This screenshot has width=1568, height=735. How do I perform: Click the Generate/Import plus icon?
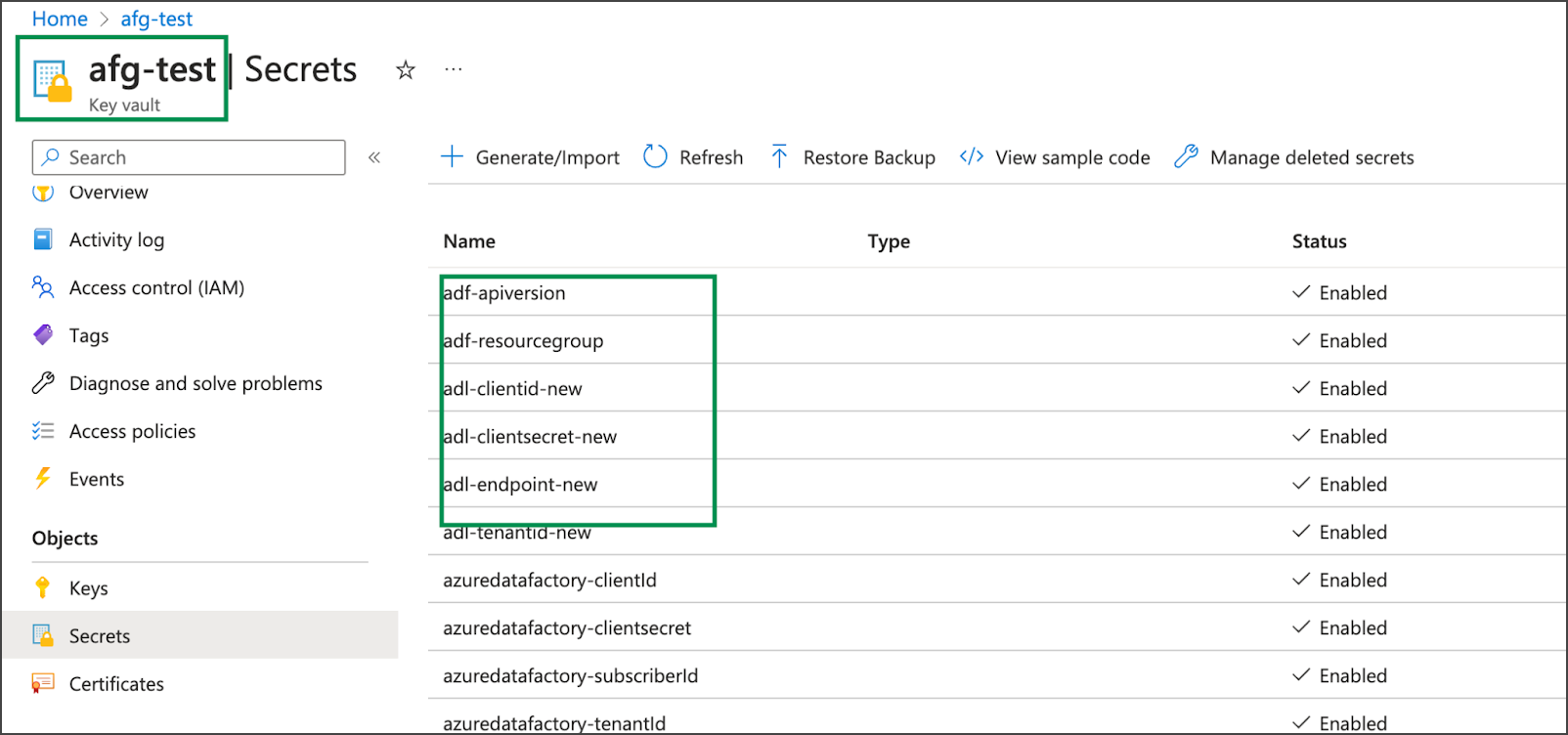pos(452,157)
